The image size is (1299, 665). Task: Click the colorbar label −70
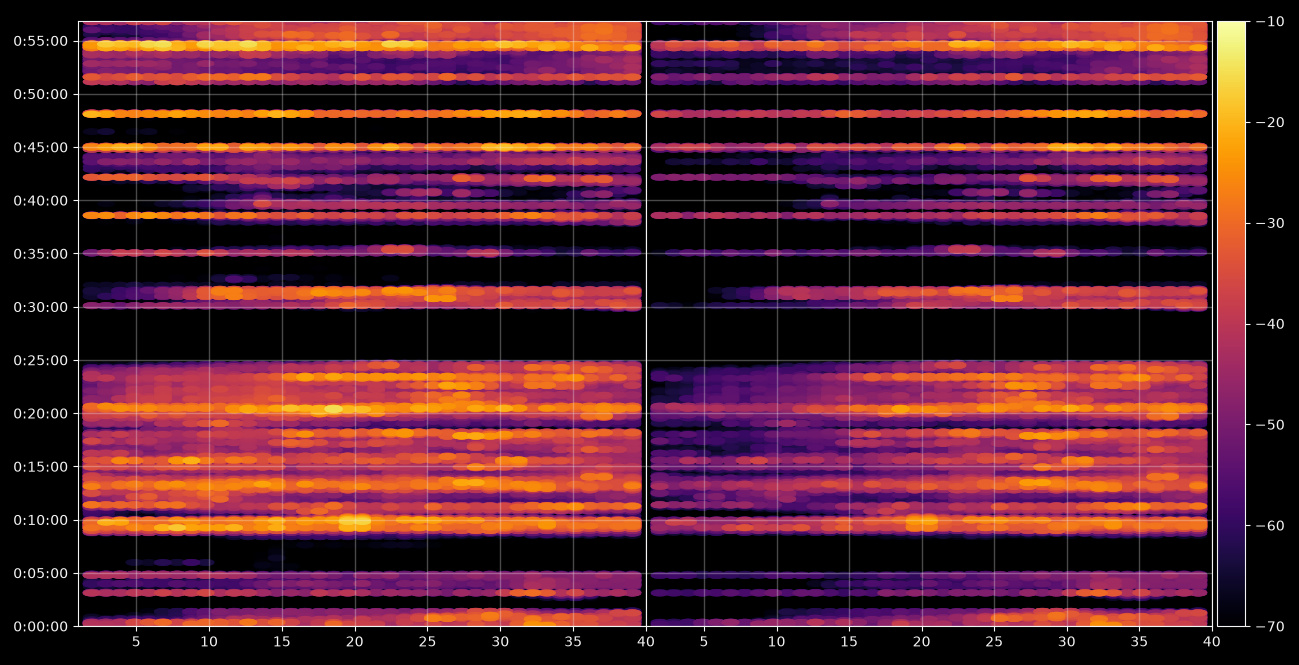pos(1271,627)
